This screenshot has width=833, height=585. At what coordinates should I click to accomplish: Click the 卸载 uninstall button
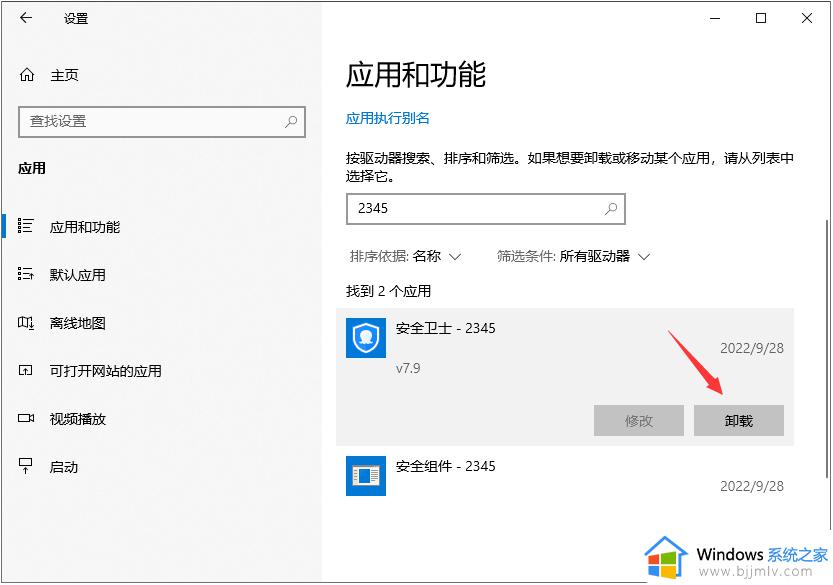click(x=738, y=421)
